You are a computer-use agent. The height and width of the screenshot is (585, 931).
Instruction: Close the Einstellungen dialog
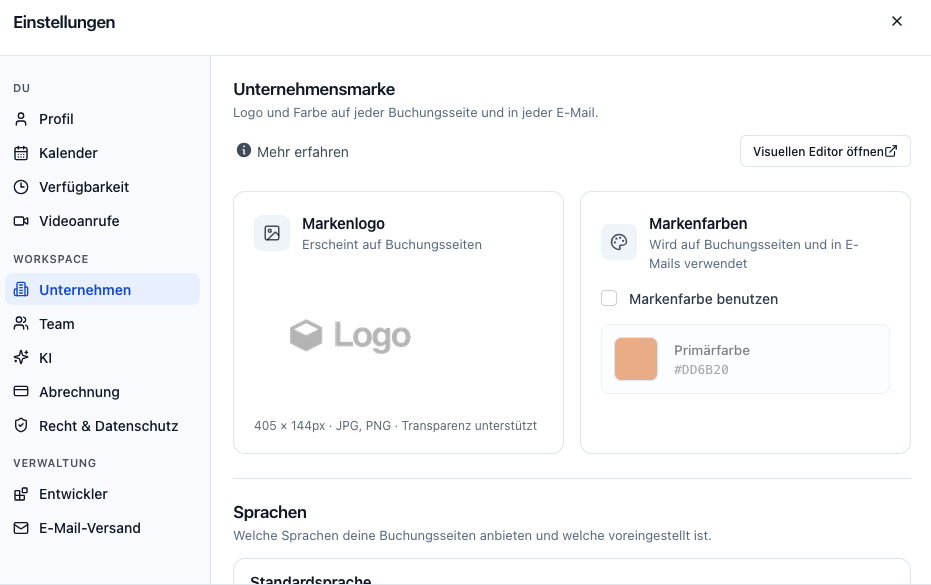pyautogui.click(x=897, y=21)
